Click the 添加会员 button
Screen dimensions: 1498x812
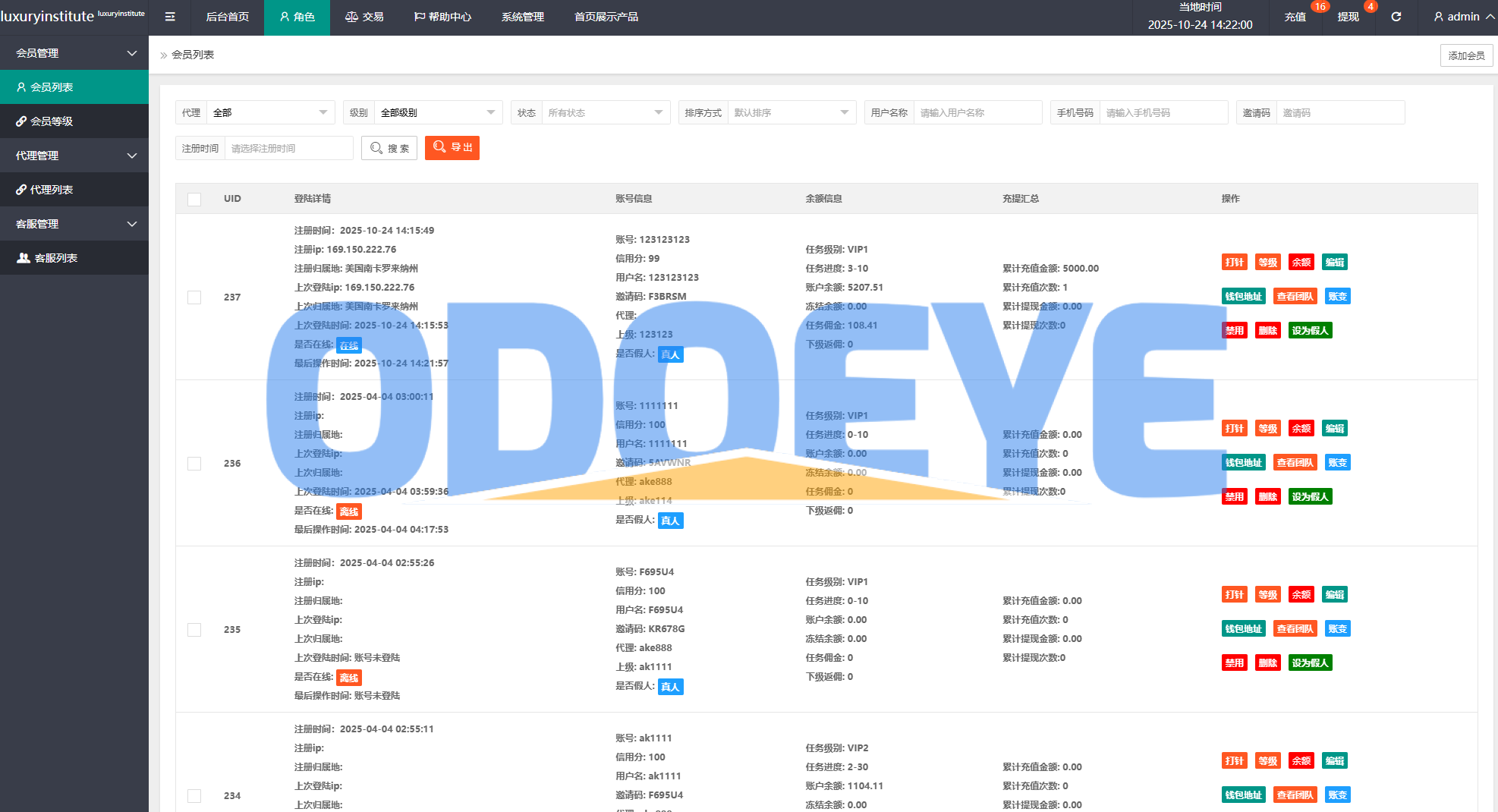tap(1466, 55)
